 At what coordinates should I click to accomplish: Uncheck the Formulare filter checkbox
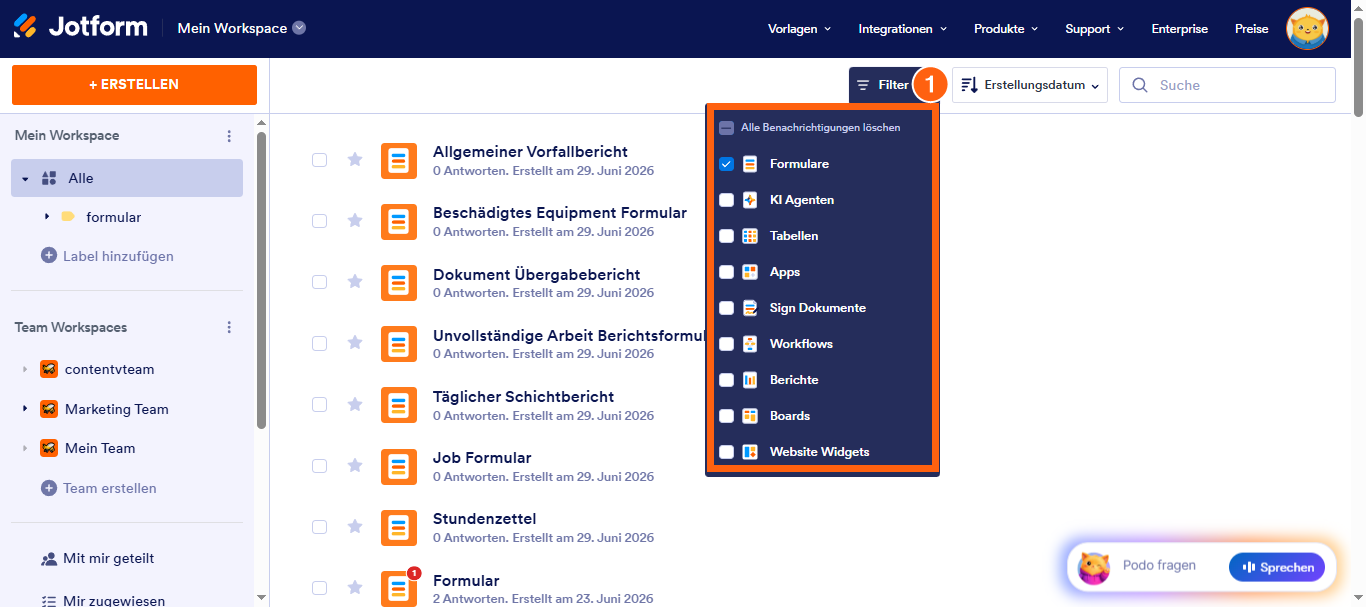pyautogui.click(x=727, y=164)
